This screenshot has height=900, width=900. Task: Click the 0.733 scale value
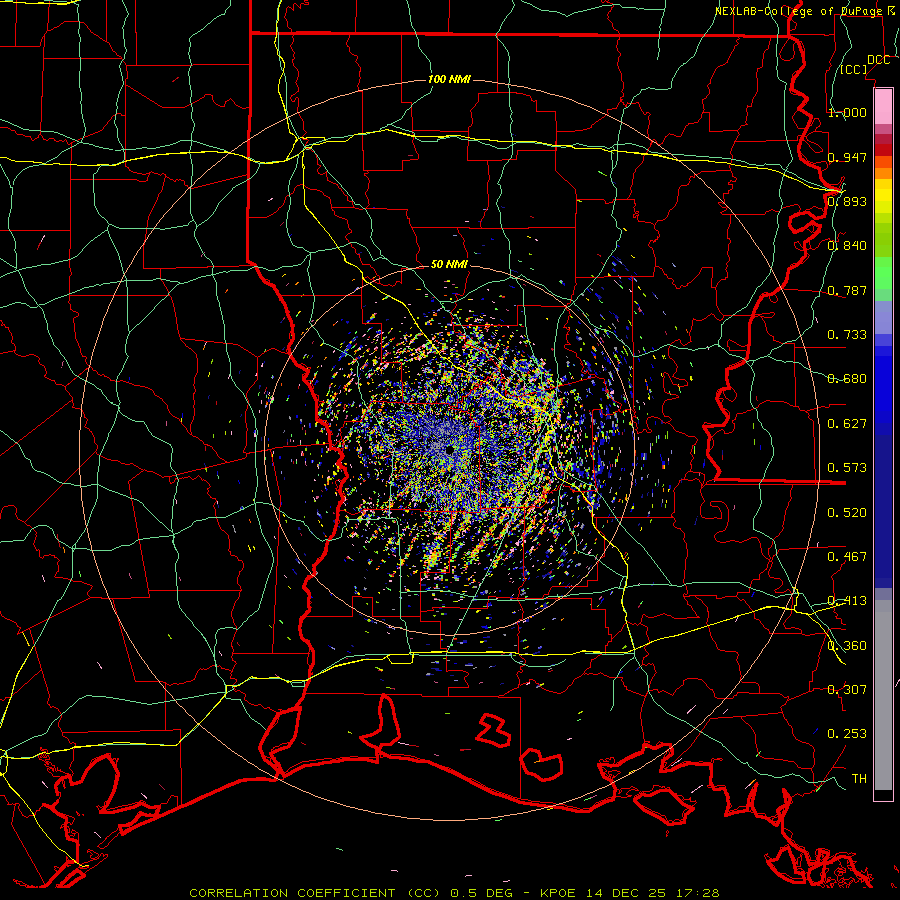click(x=847, y=335)
